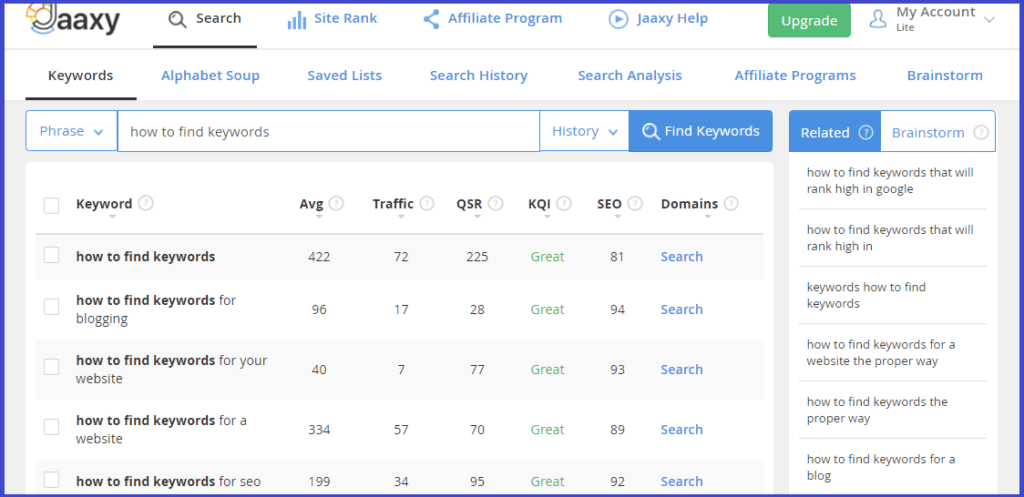Click Search domains for 'for your website' row
The image size is (1024, 497).
pos(681,370)
